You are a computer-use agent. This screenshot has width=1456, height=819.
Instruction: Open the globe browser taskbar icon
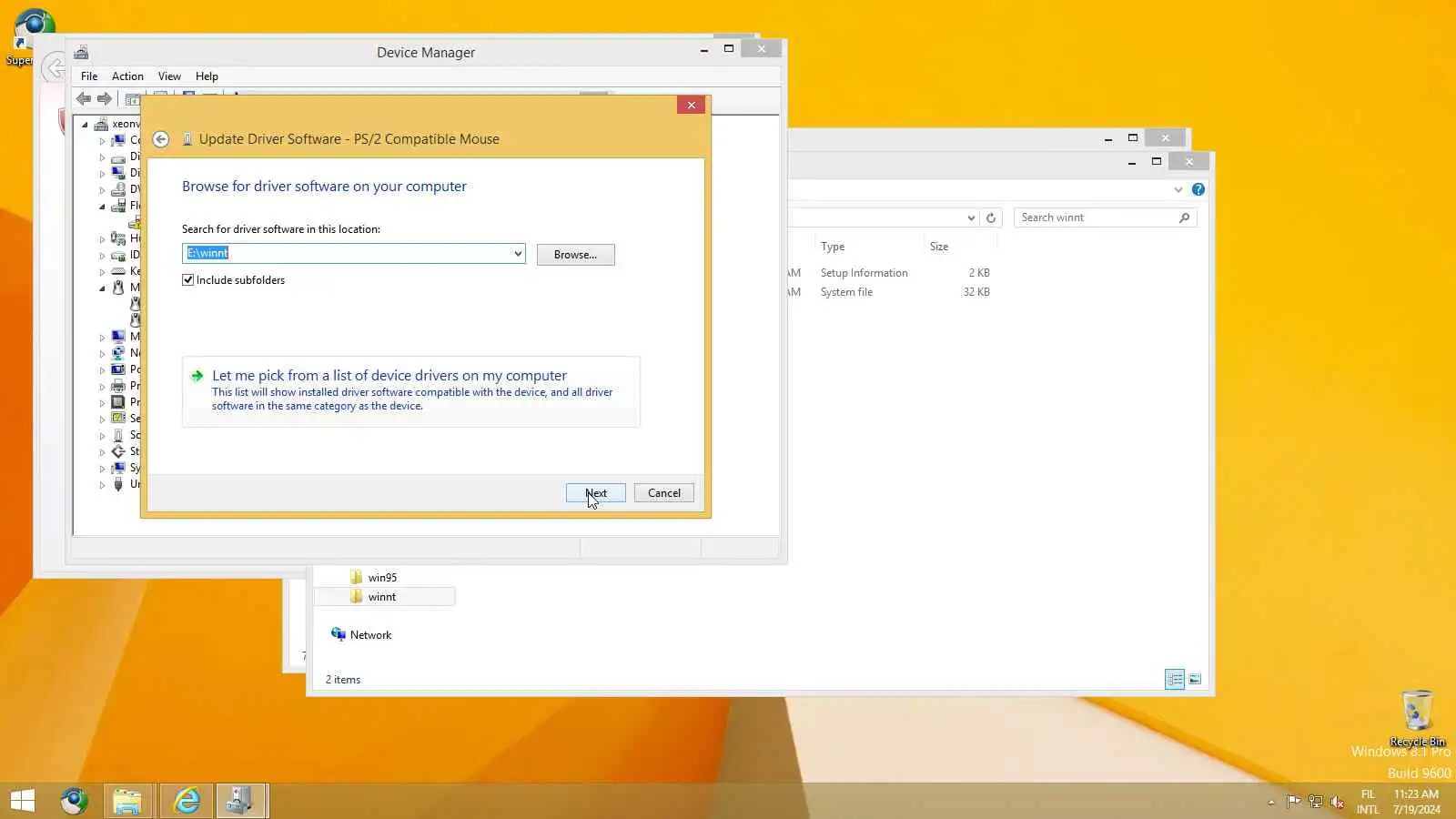pos(75,801)
